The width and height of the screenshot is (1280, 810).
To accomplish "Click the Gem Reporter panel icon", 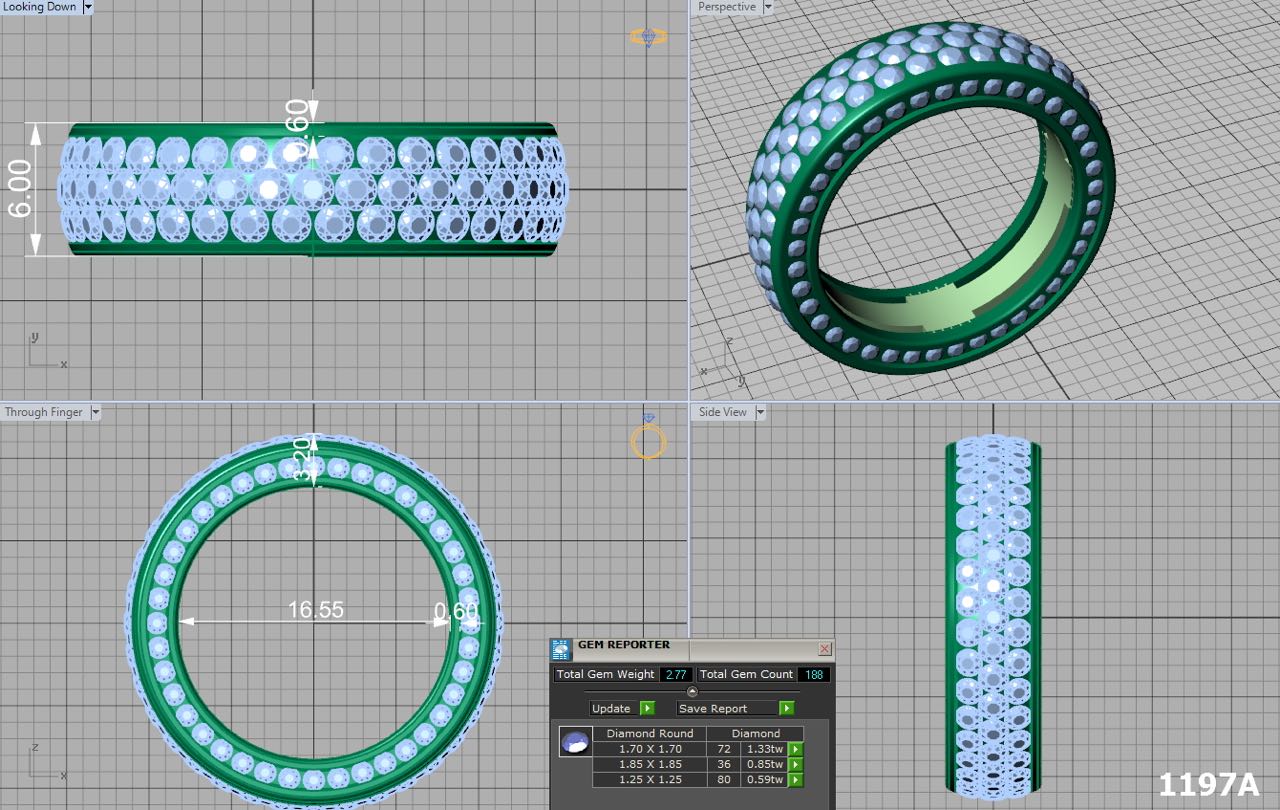I will (562, 650).
